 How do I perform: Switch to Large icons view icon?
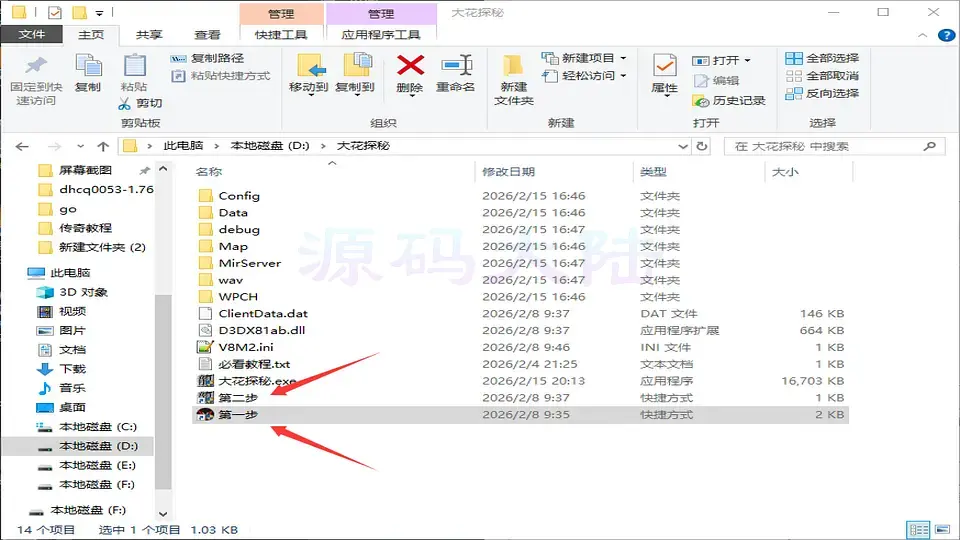click(x=942, y=530)
